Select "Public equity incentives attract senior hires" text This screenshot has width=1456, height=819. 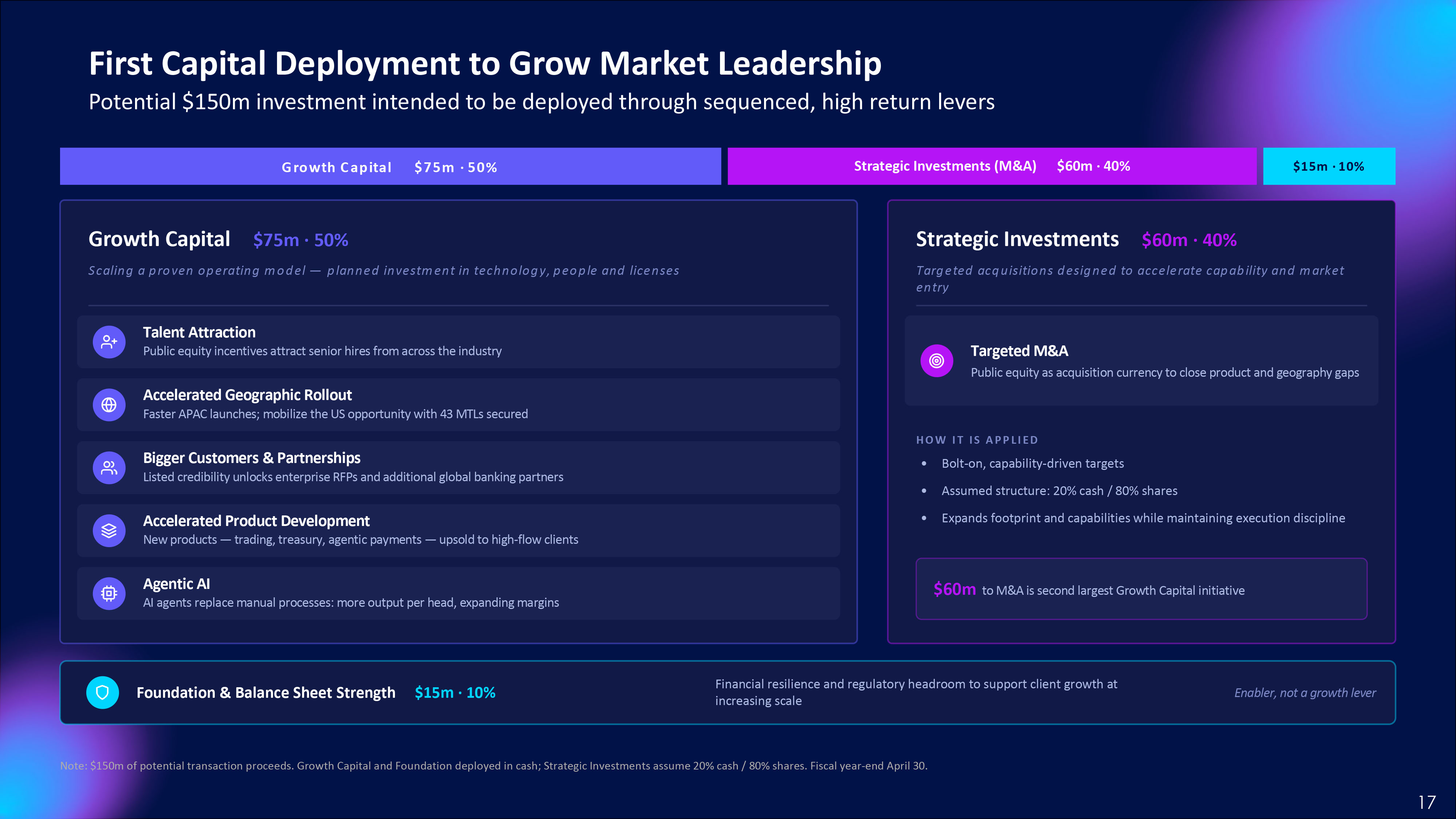click(322, 351)
